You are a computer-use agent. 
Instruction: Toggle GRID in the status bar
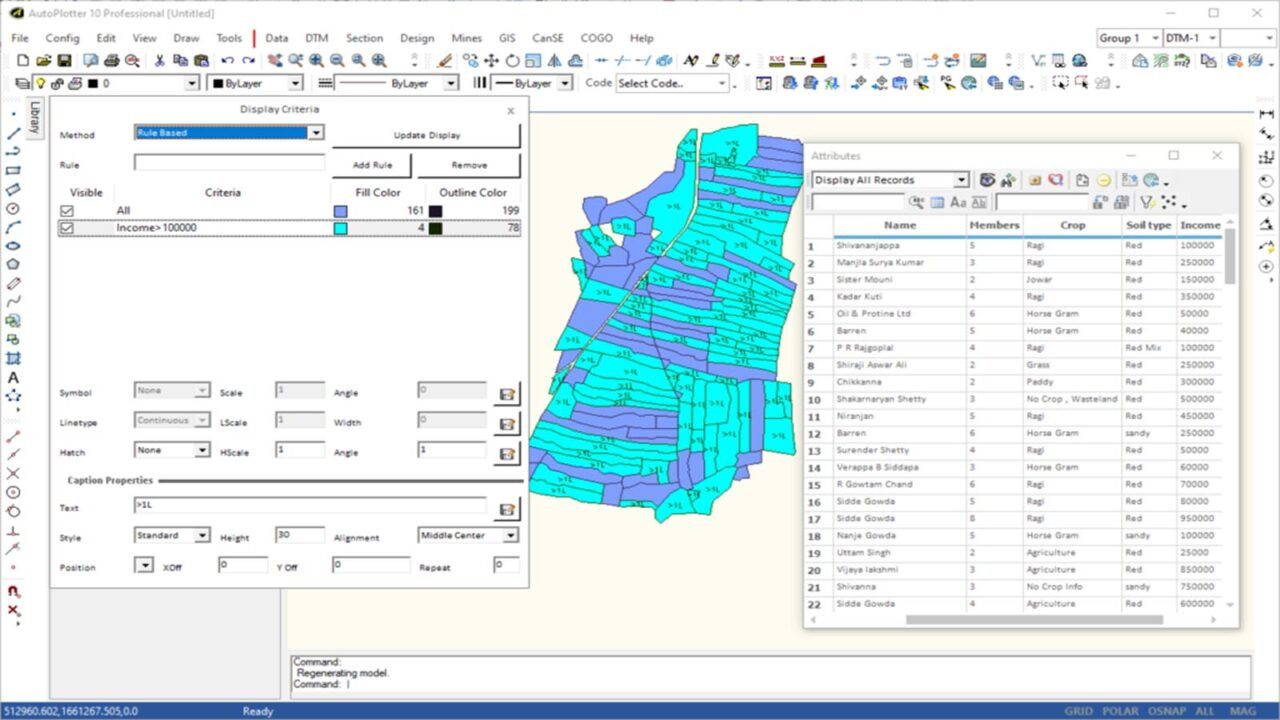pos(1078,711)
